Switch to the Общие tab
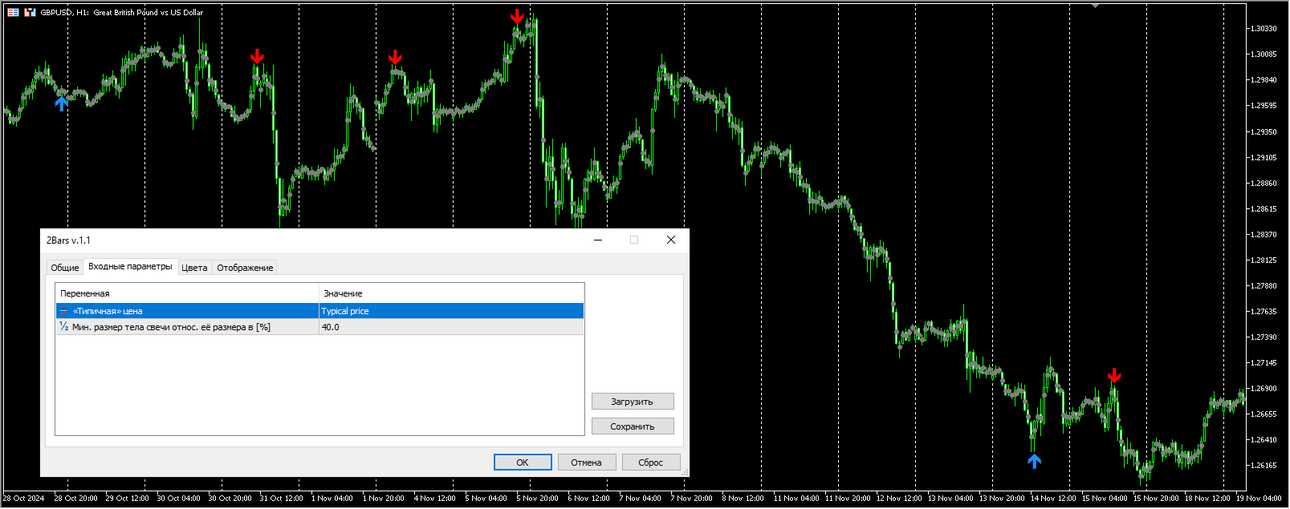 [65, 268]
